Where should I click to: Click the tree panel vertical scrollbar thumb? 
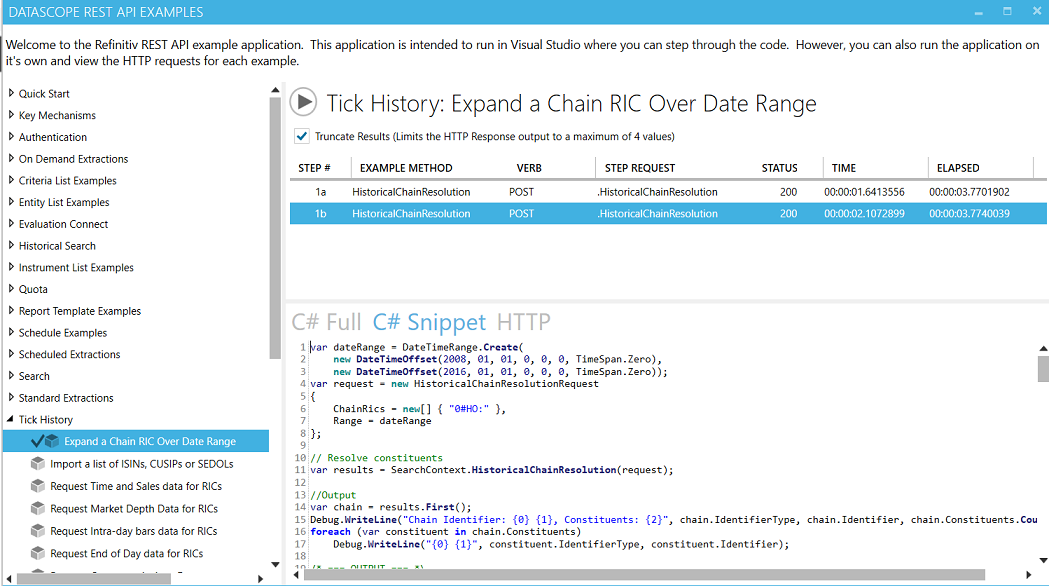[x=275, y=228]
